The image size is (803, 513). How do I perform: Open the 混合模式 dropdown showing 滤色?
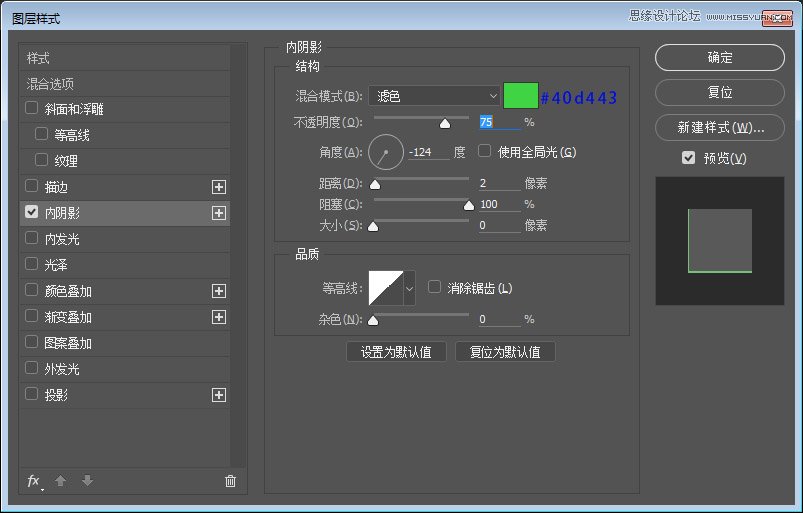[434, 96]
